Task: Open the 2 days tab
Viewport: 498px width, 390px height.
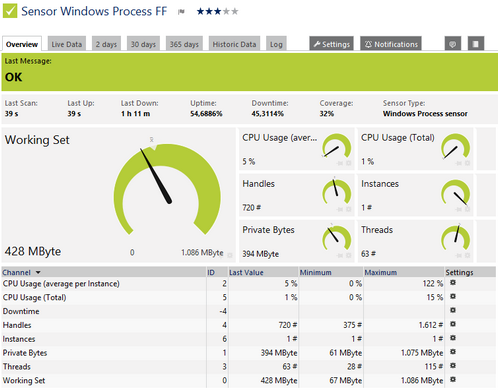Action: [106, 44]
